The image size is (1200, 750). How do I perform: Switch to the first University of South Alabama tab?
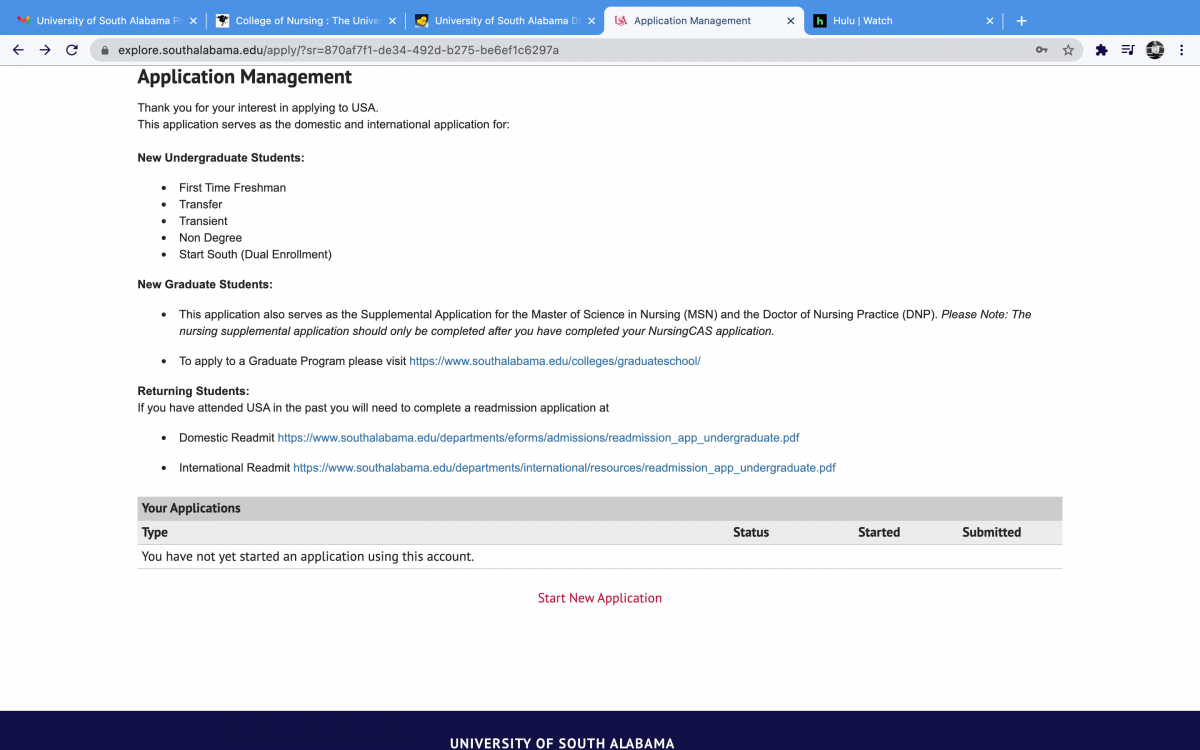coord(107,21)
